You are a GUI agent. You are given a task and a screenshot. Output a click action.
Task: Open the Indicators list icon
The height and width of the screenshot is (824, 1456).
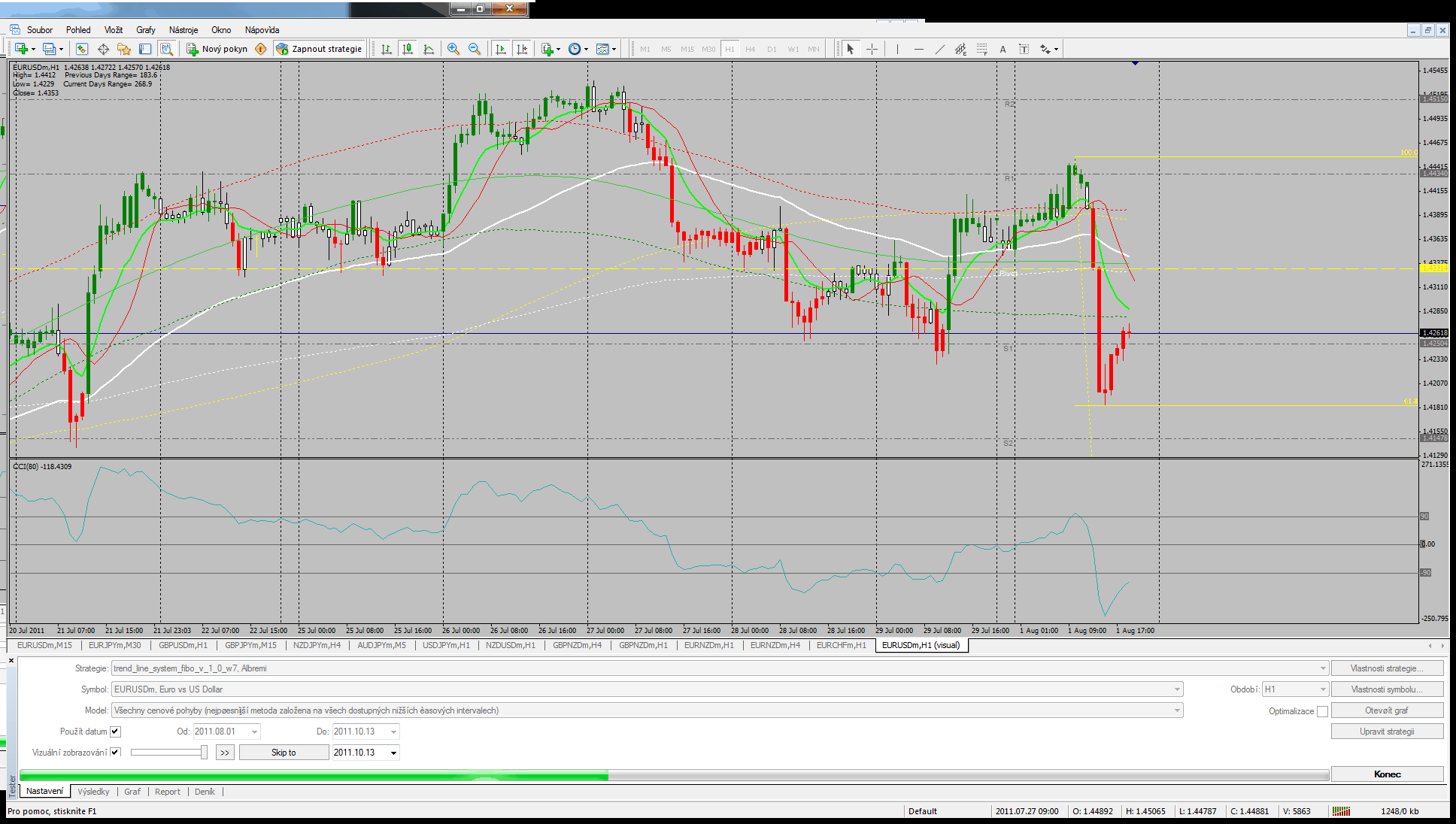pos(548,49)
